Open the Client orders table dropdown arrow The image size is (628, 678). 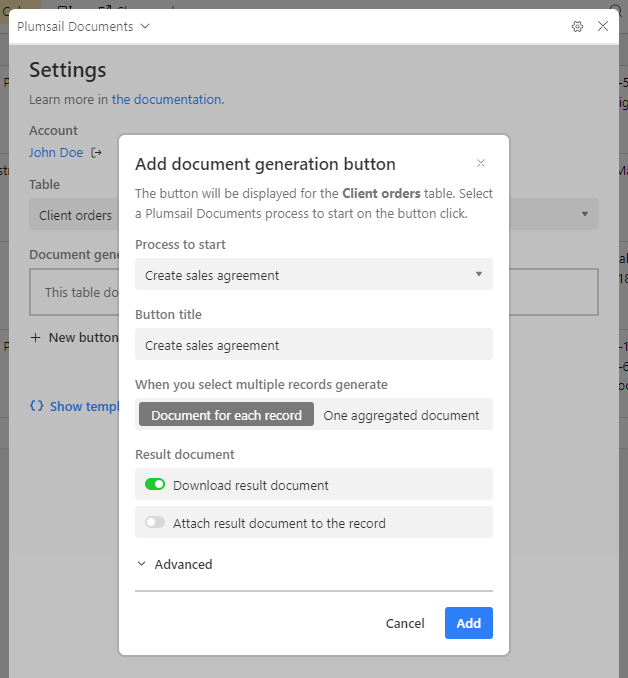(x=585, y=214)
